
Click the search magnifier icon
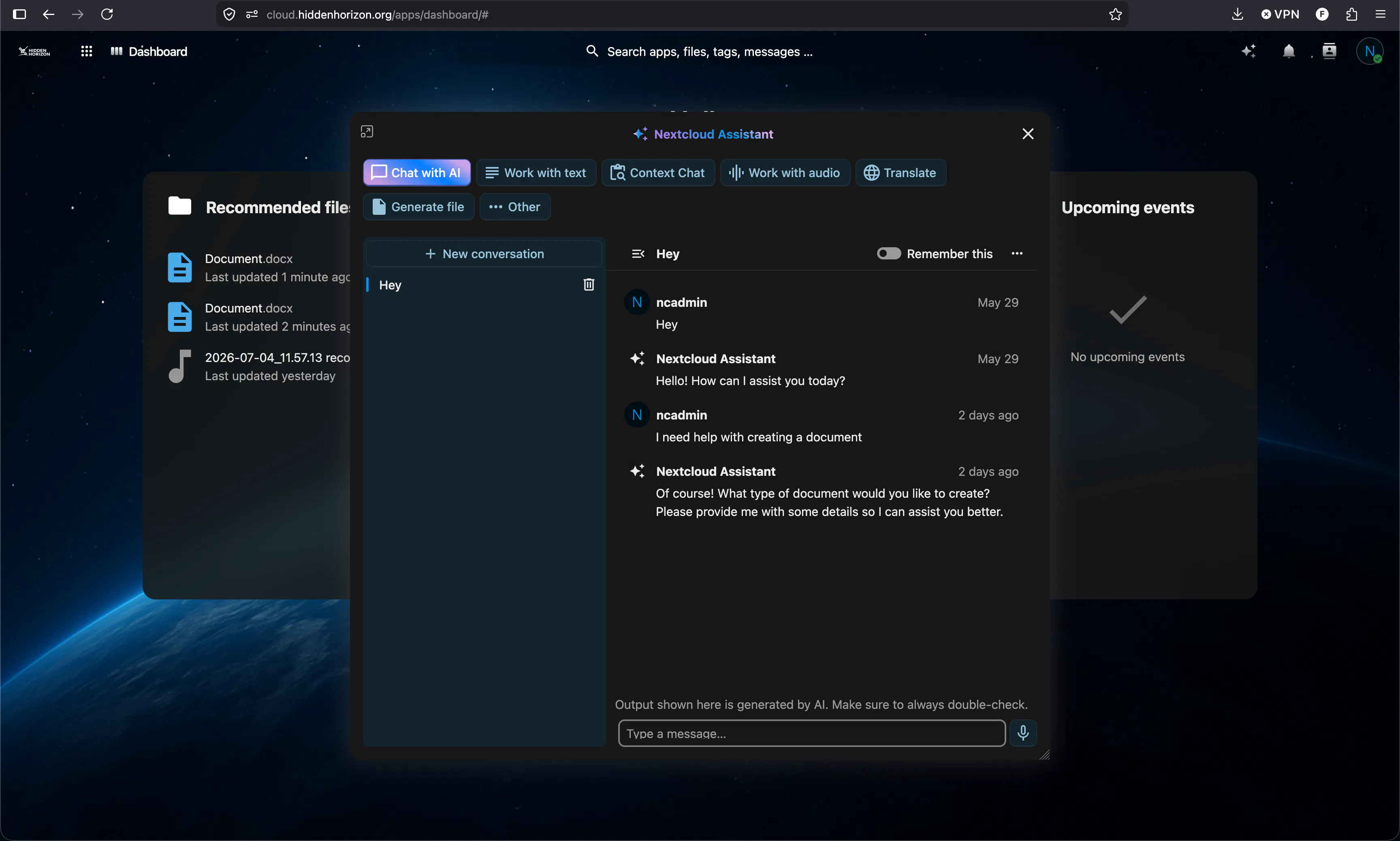(x=592, y=51)
